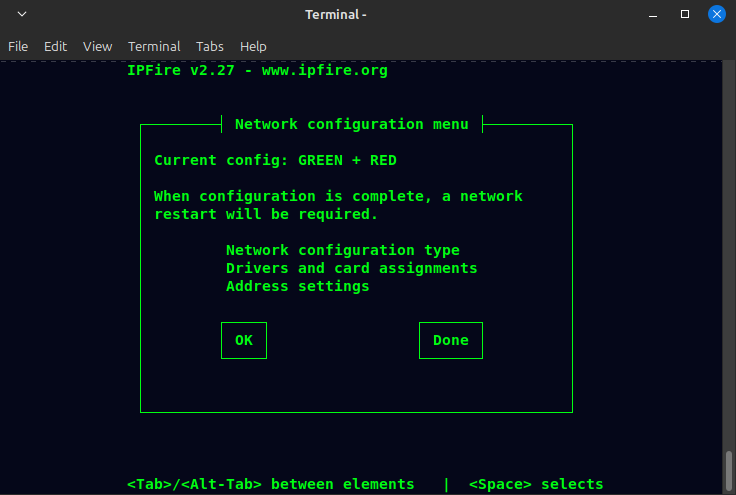This screenshot has width=736, height=495.
Task: Open the View menu
Action: [x=97, y=46]
